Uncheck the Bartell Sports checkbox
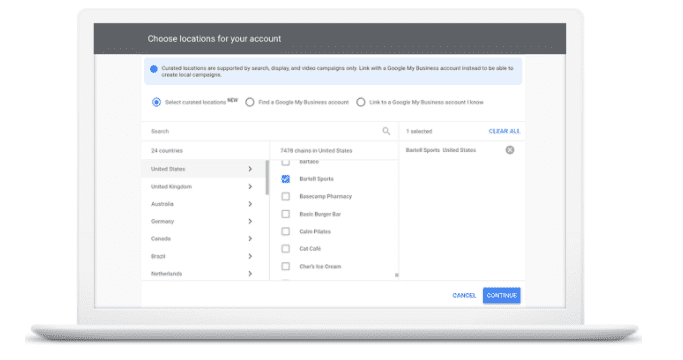Viewport: 683px width, 360px height. pos(286,179)
